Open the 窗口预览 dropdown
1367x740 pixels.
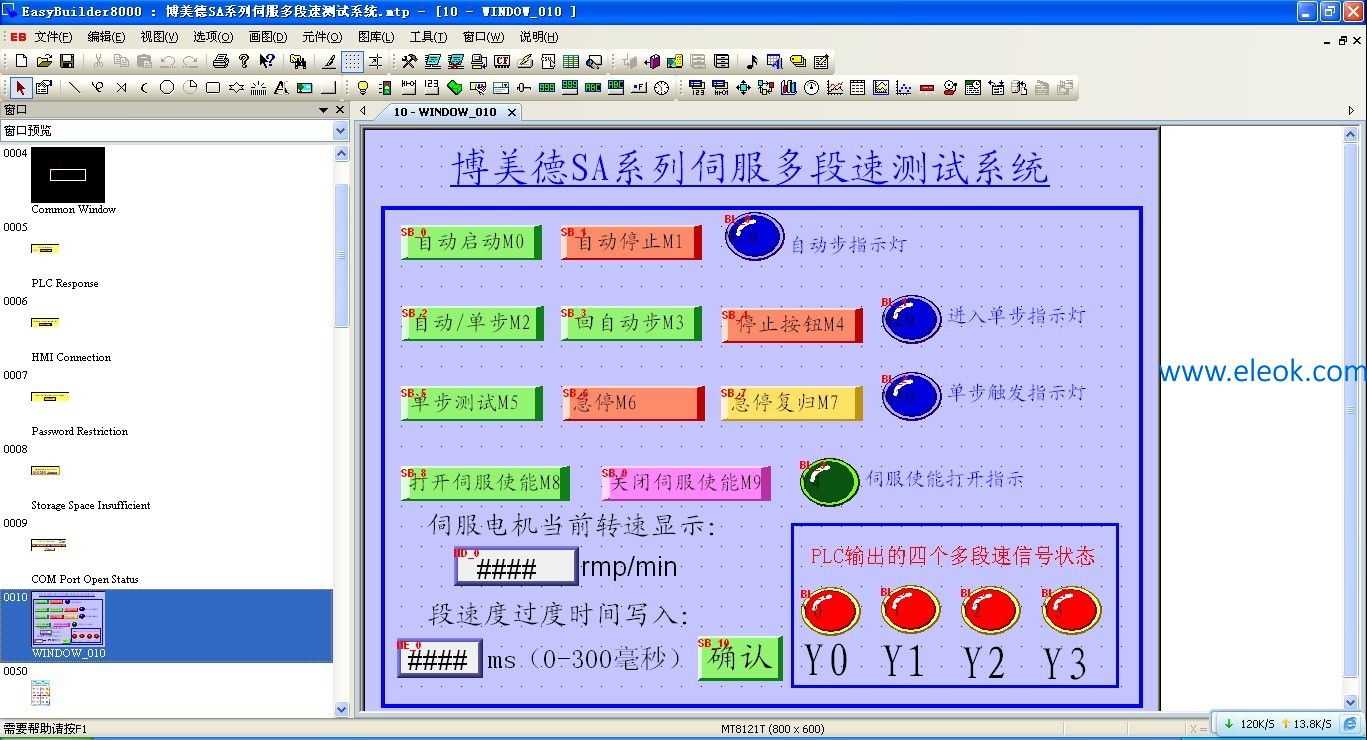click(340, 131)
